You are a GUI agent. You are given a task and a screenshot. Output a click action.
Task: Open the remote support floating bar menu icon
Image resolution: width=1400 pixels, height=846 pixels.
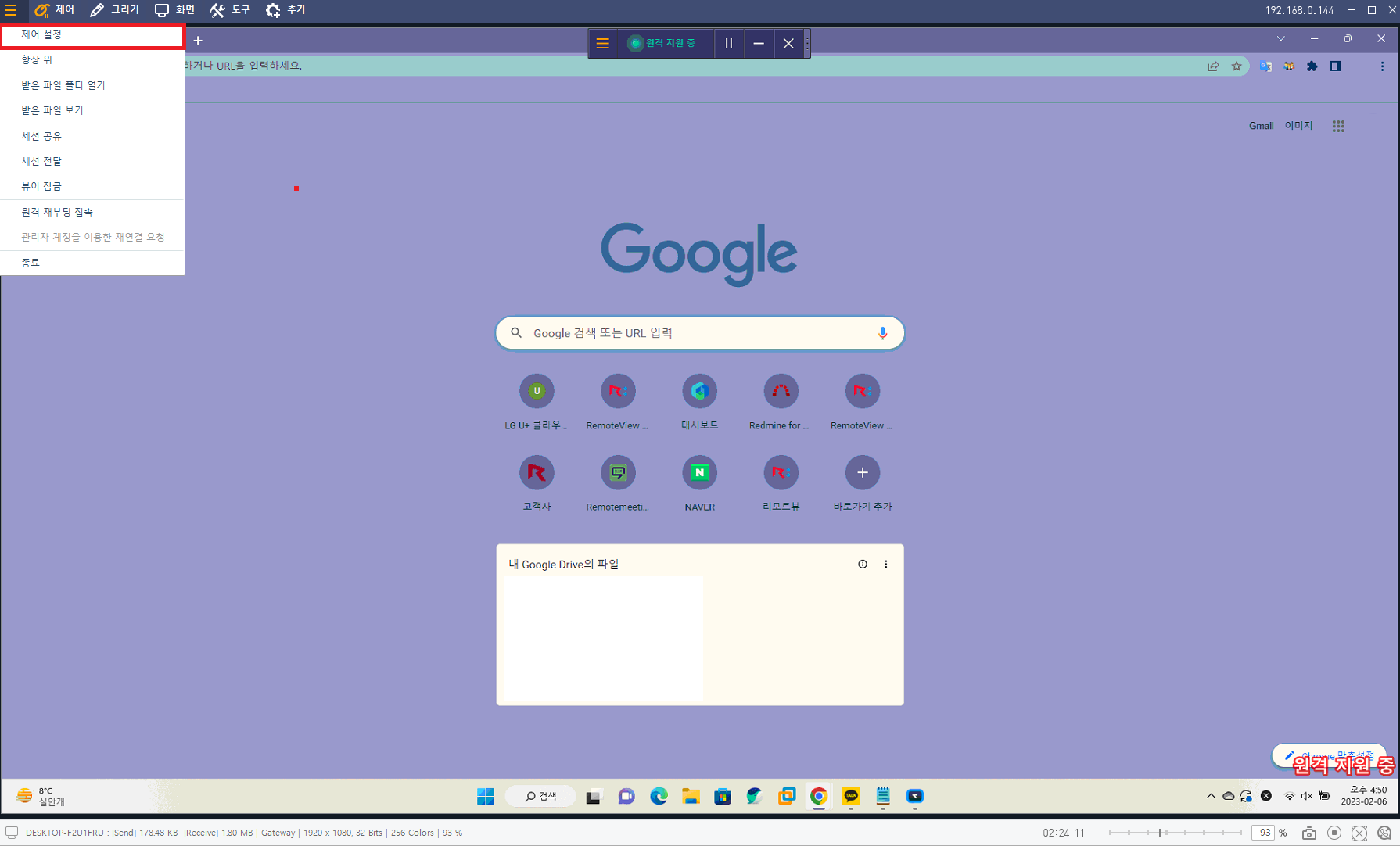click(603, 44)
